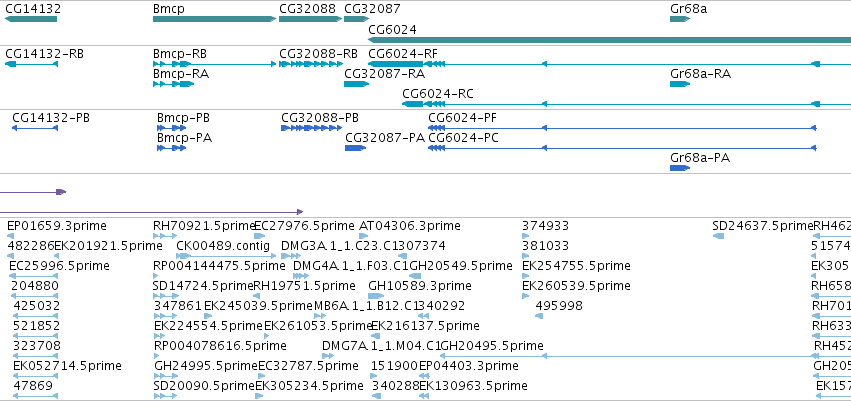Select EST SD14724.5prime
The width and height of the screenshot is (851, 401).
[165, 296]
